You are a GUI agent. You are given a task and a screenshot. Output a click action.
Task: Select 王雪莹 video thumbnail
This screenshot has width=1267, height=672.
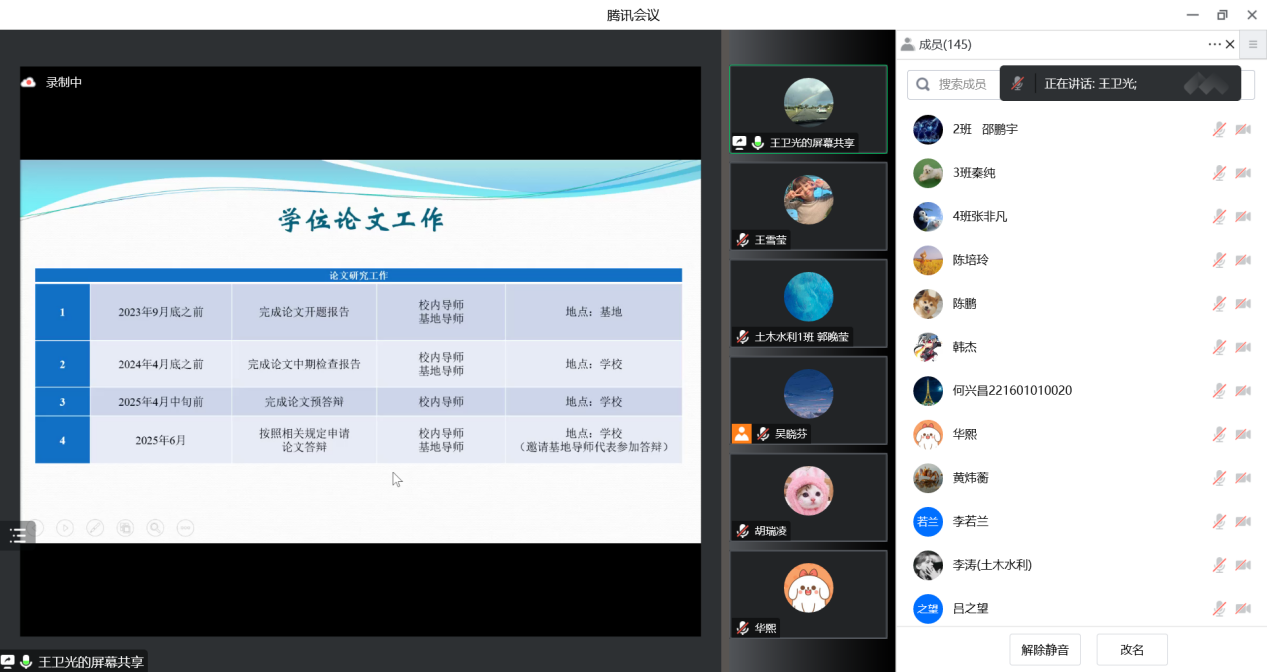pyautogui.click(x=808, y=206)
